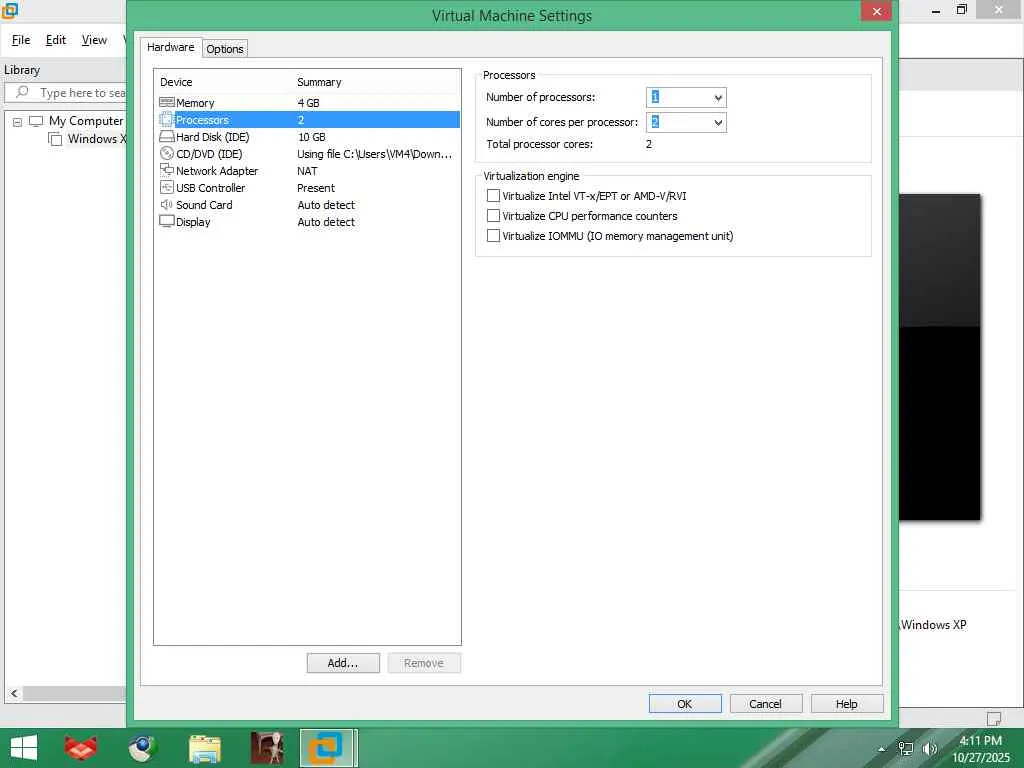Click the Windows XP label below preview
1024x768 pixels.
tap(933, 624)
